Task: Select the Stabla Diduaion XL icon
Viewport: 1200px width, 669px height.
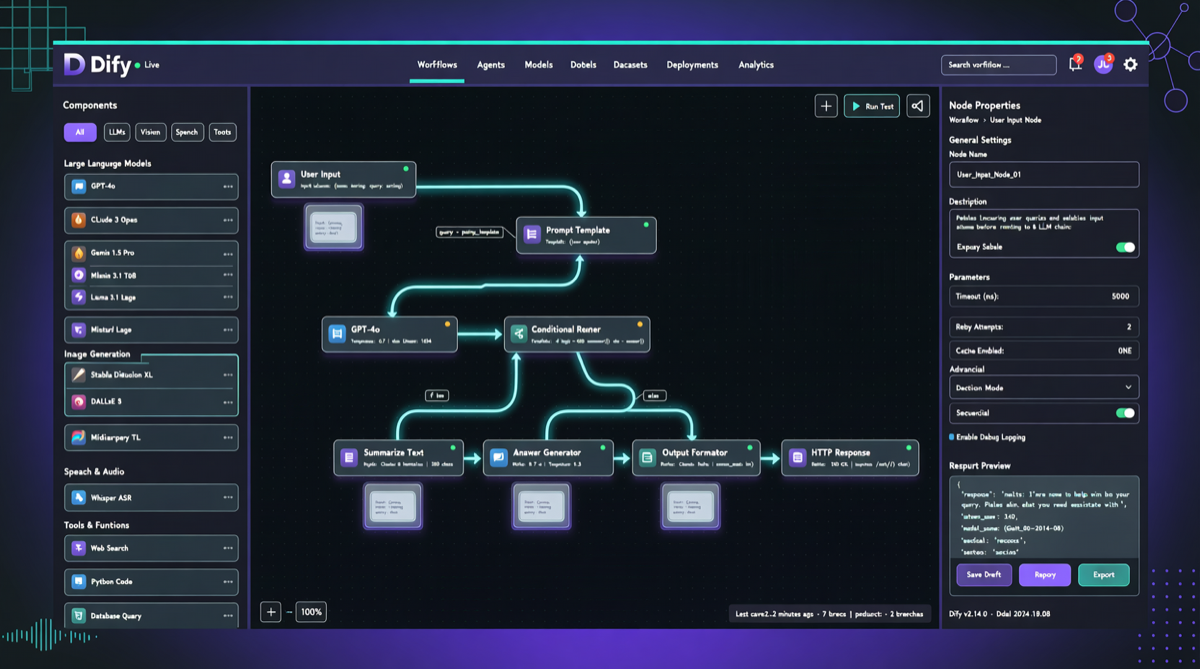Action: point(78,374)
